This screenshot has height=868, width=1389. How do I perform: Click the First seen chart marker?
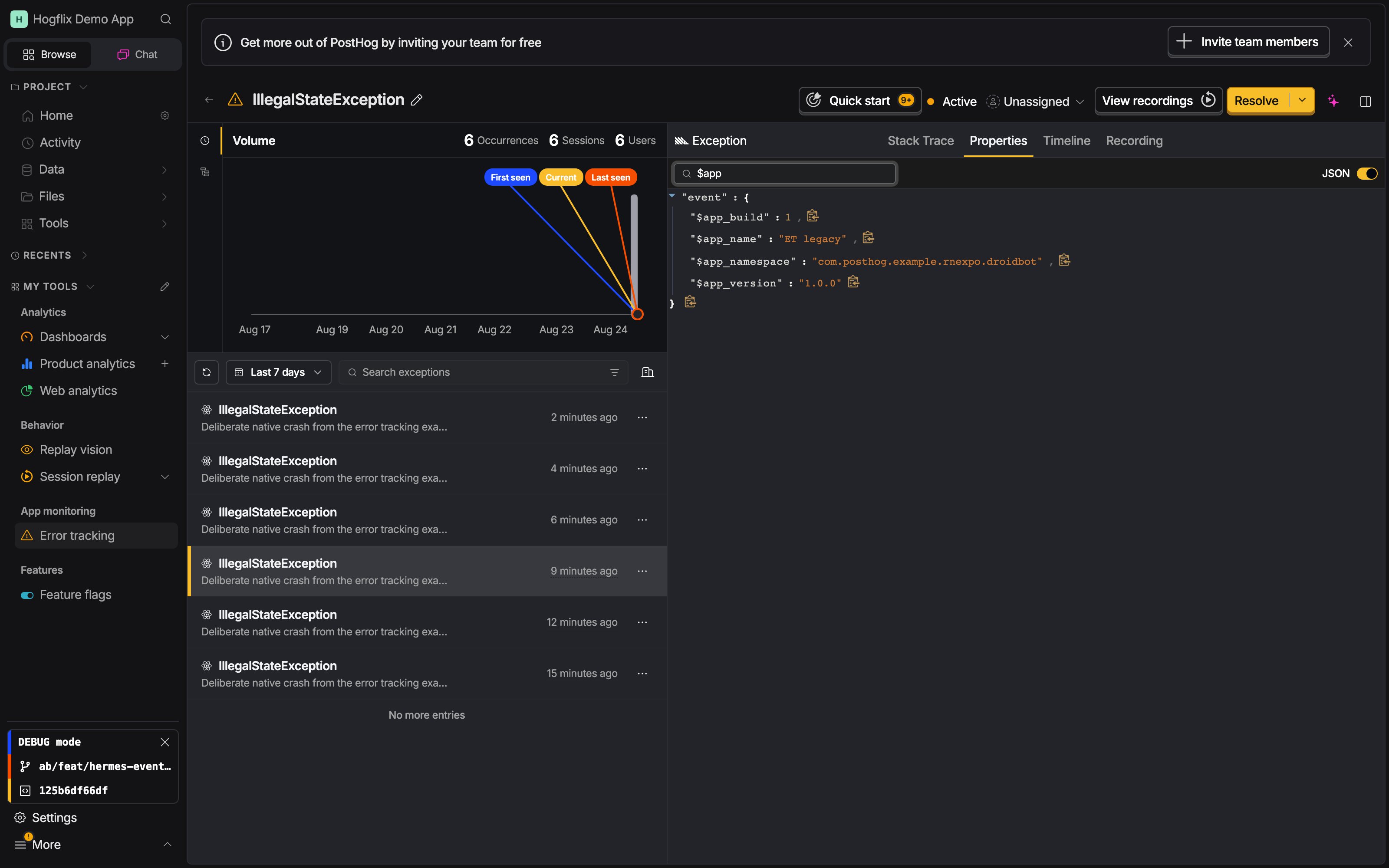510,178
